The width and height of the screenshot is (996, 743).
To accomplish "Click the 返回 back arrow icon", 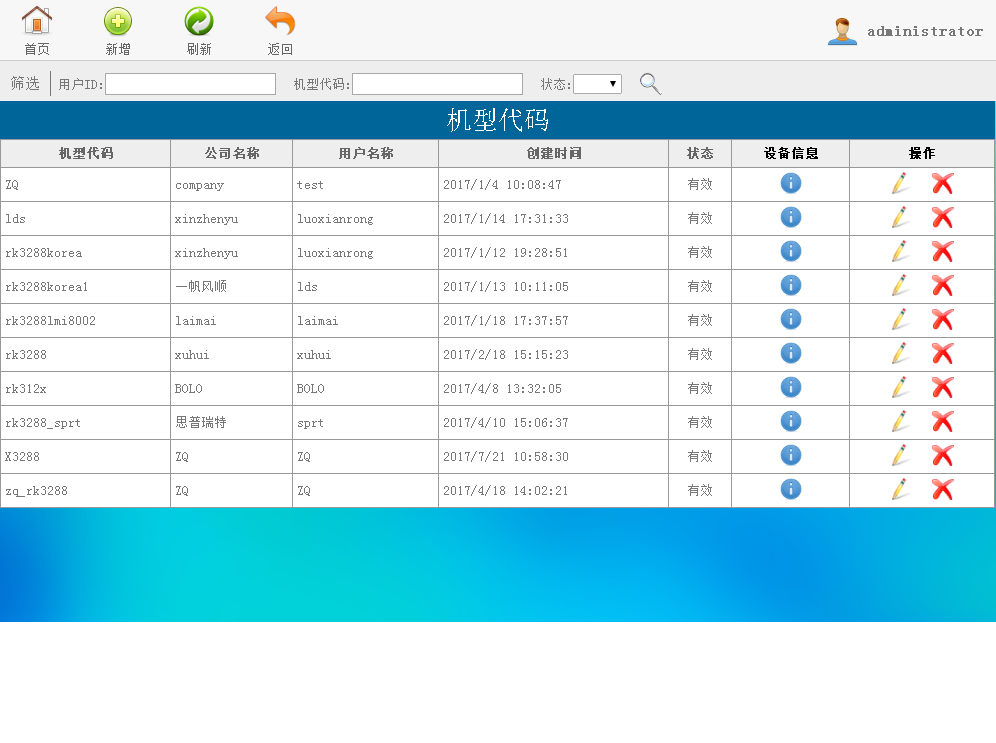I will coord(280,21).
